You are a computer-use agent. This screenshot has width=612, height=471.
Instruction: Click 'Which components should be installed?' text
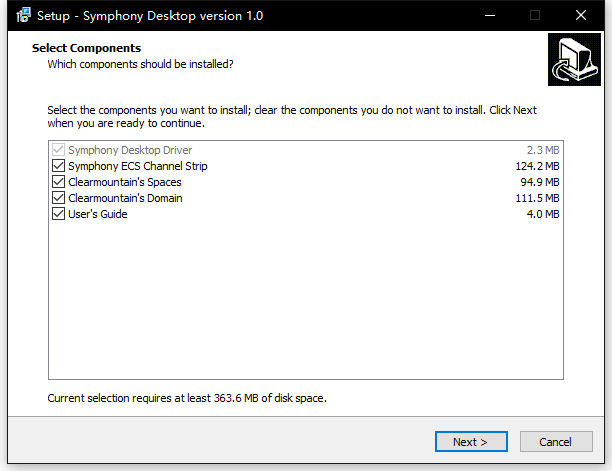(141, 64)
